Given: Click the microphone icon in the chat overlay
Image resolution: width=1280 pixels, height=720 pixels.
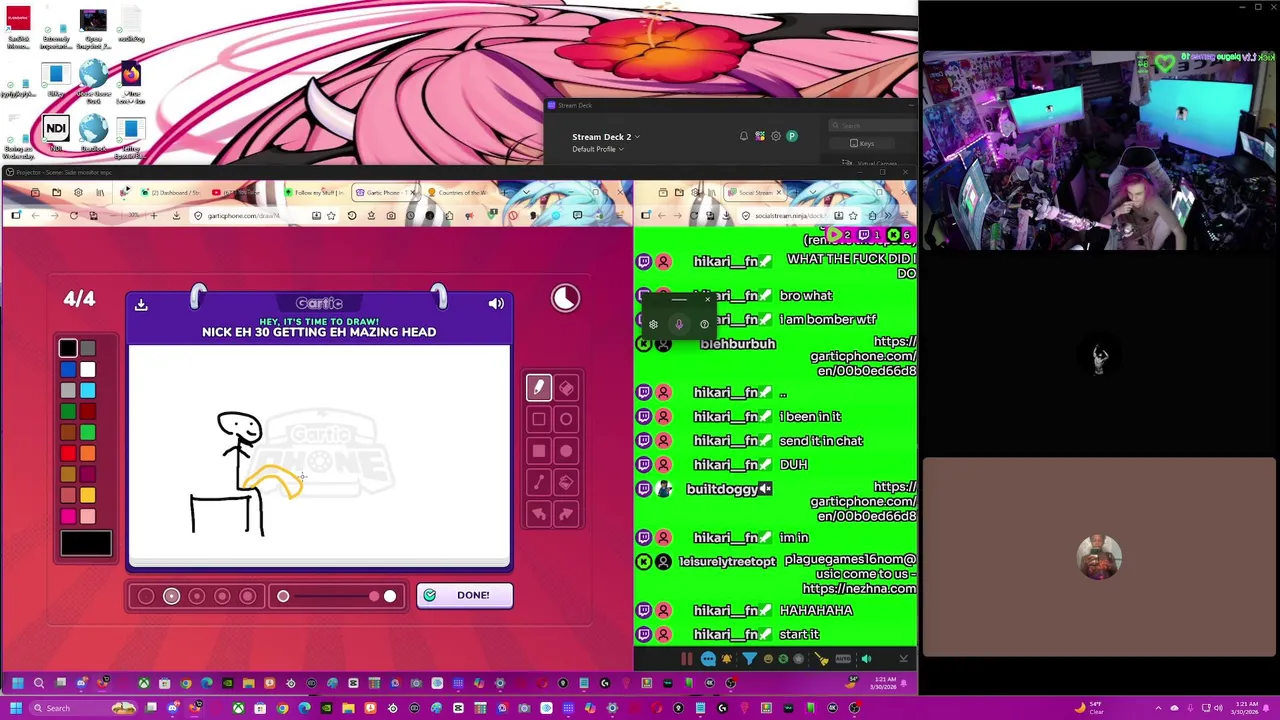Looking at the screenshot, I should point(679,324).
